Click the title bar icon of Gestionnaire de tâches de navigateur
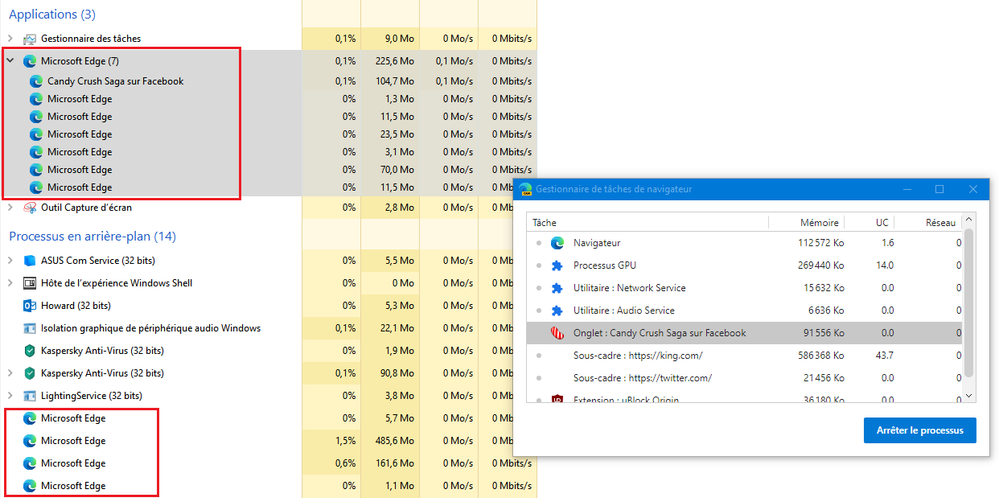Screen dimensions: 999x498 [x=526, y=190]
